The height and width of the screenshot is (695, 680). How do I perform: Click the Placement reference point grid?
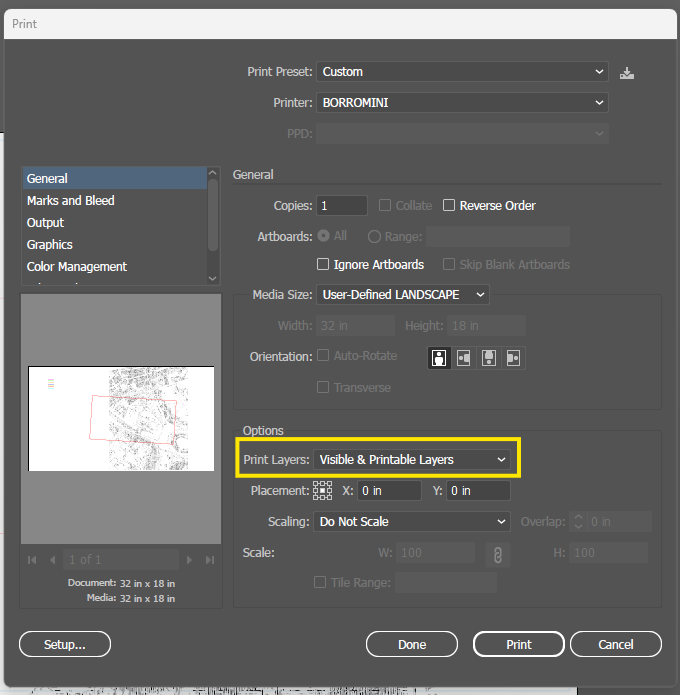coord(322,491)
